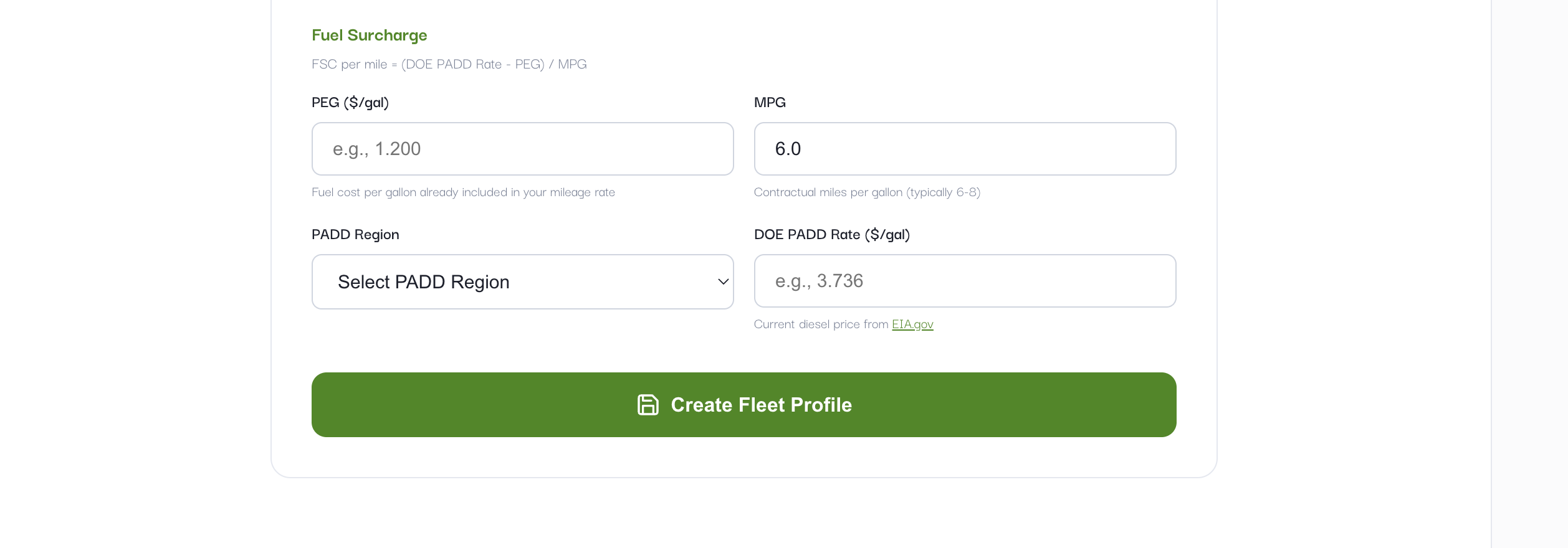Focus the PEG ($/gal) input field

click(x=522, y=149)
